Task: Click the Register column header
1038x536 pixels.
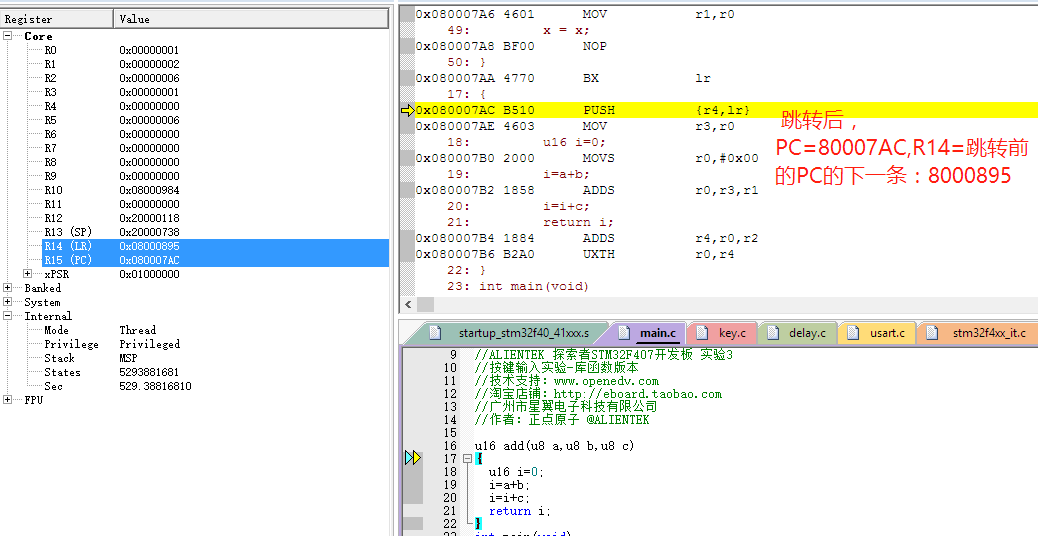Action: pyautogui.click(x=57, y=19)
